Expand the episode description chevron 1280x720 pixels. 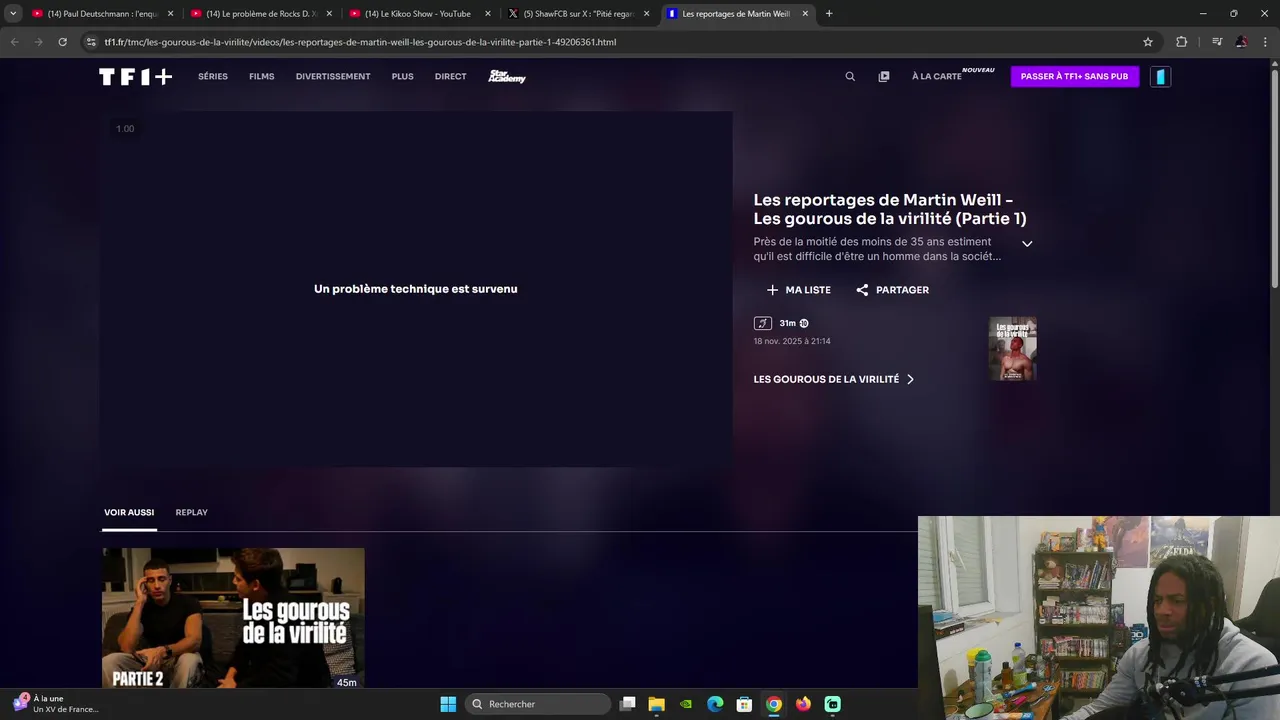click(1027, 244)
